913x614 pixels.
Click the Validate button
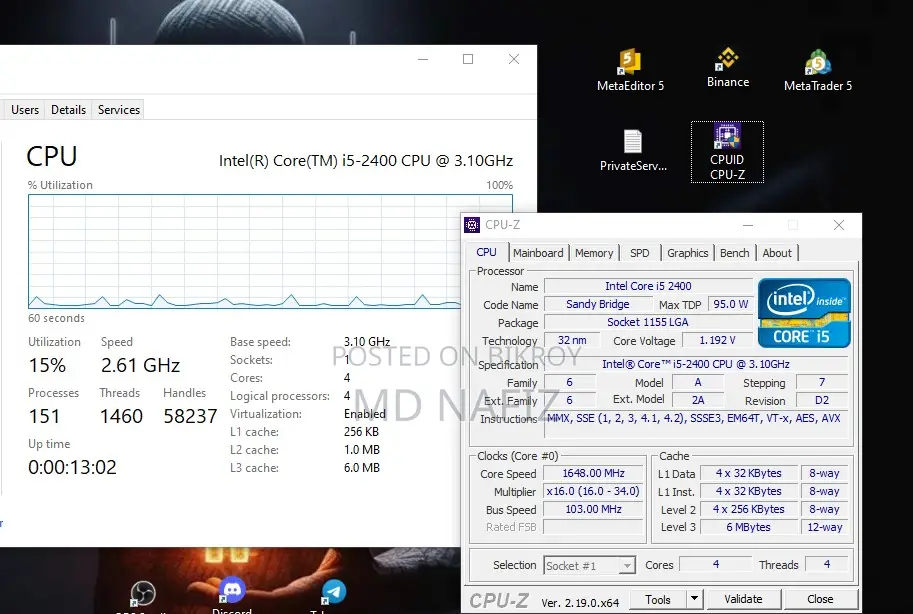(x=743, y=599)
